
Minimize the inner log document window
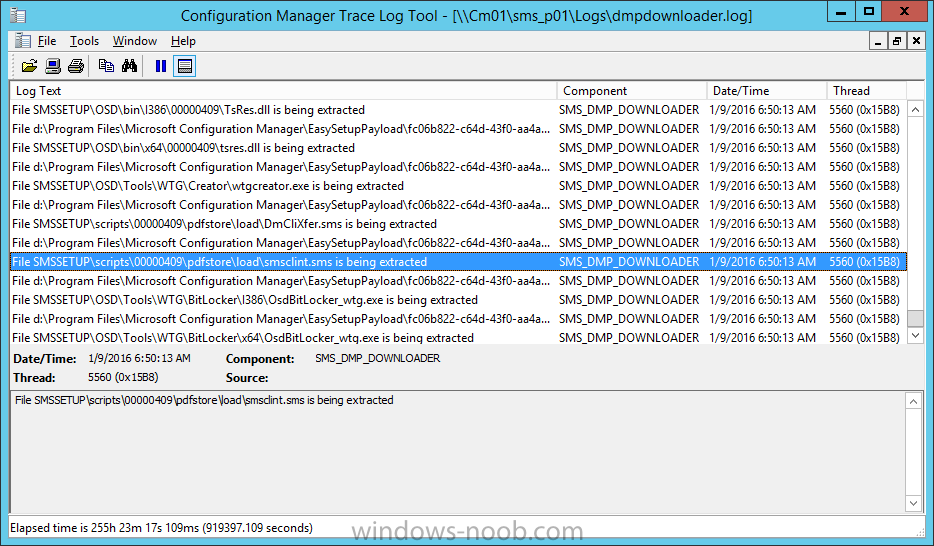pyautogui.click(x=877, y=41)
